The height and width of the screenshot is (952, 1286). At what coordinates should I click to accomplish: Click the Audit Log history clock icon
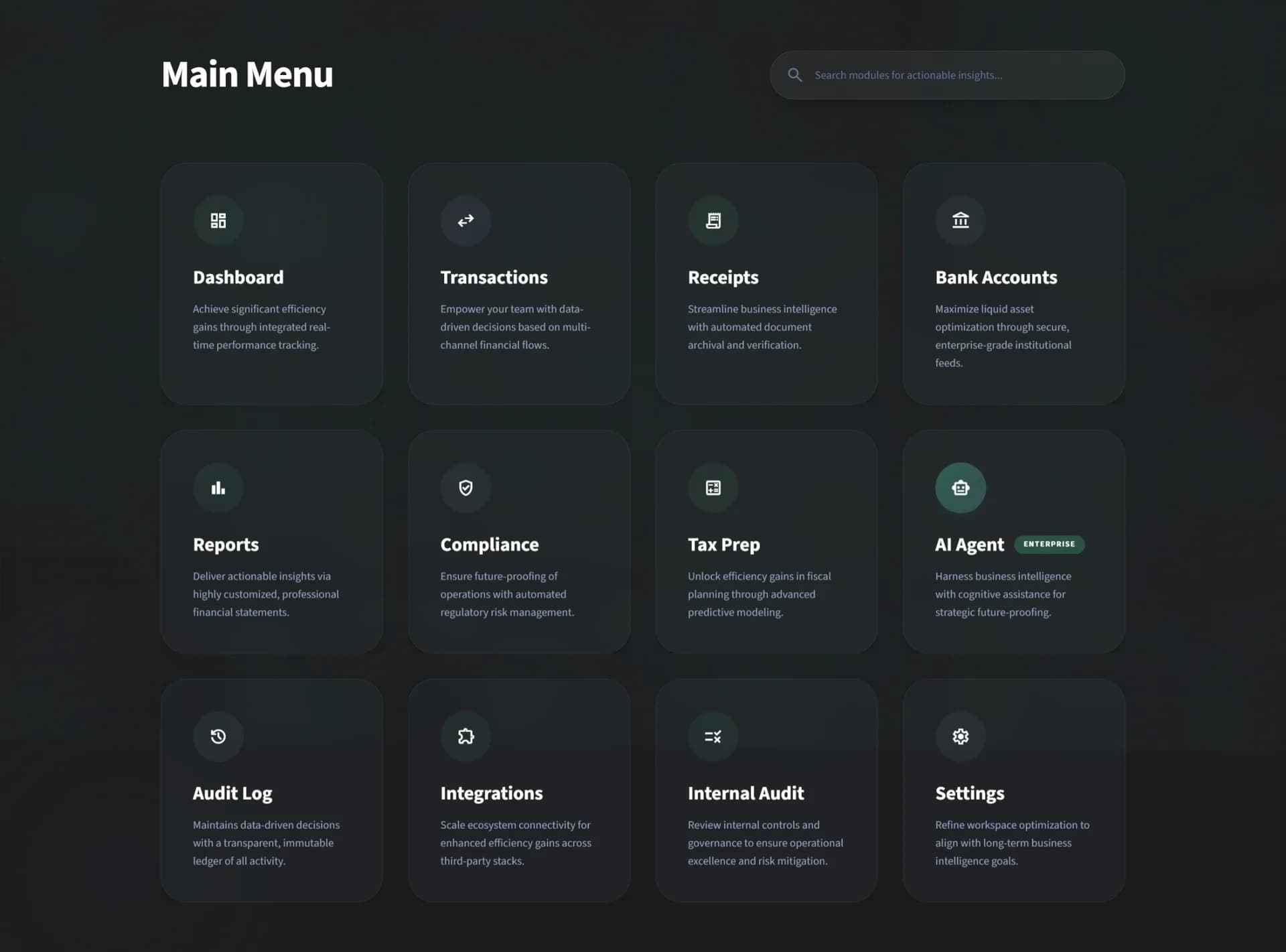point(218,736)
